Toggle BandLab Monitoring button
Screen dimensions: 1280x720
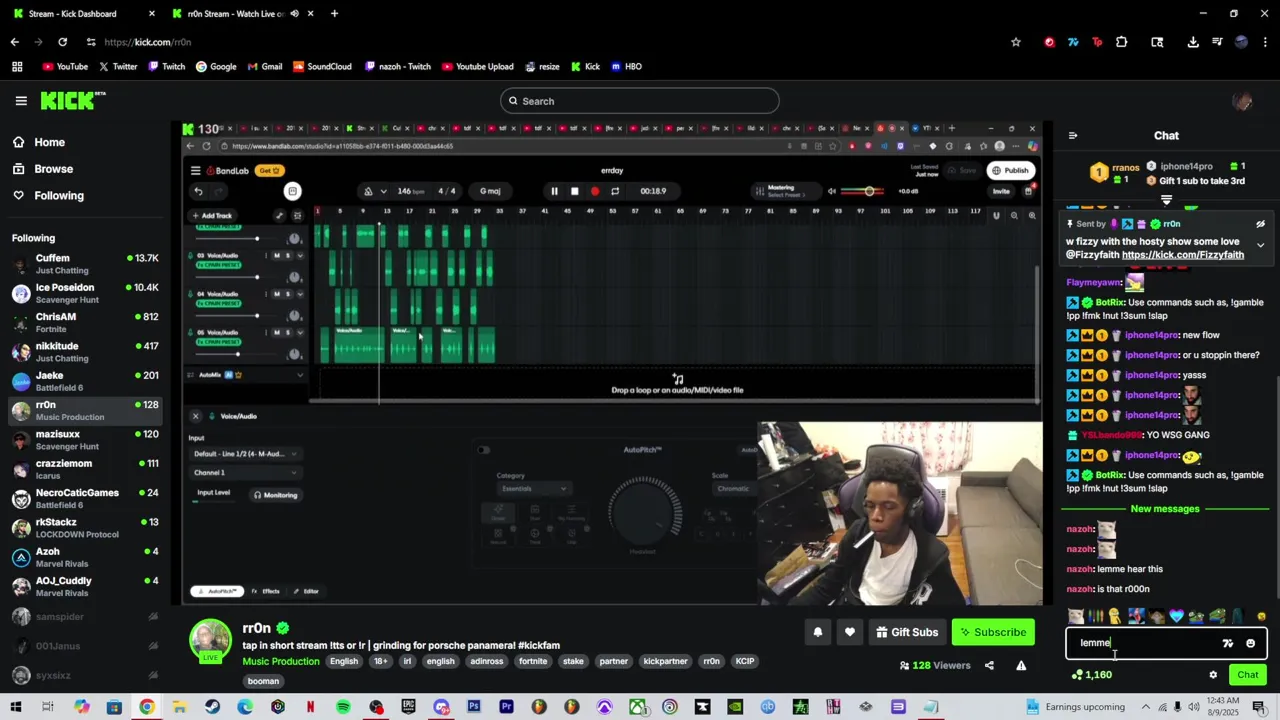coord(275,495)
